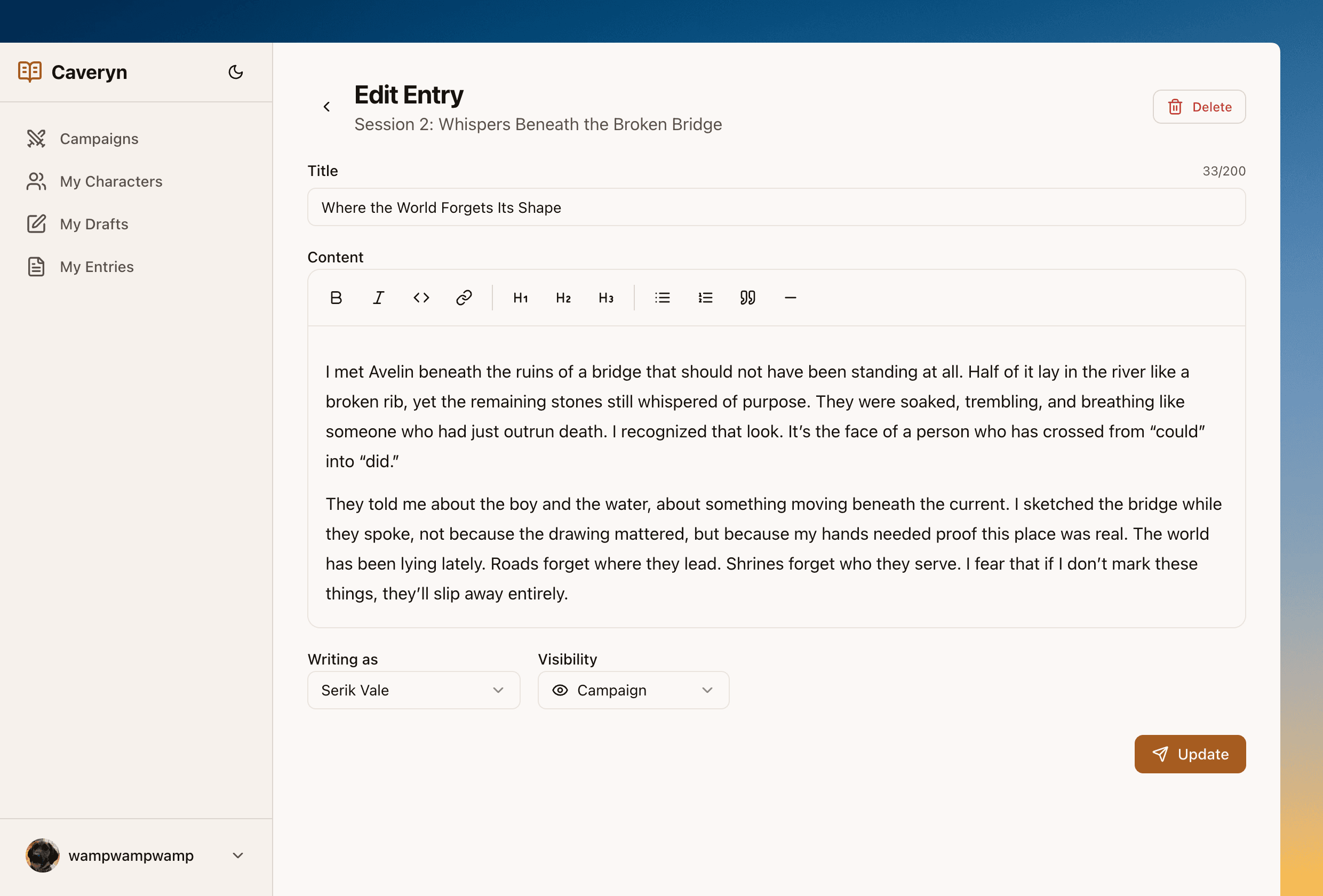Edit the entry title field
The image size is (1323, 896).
pyautogui.click(x=776, y=207)
